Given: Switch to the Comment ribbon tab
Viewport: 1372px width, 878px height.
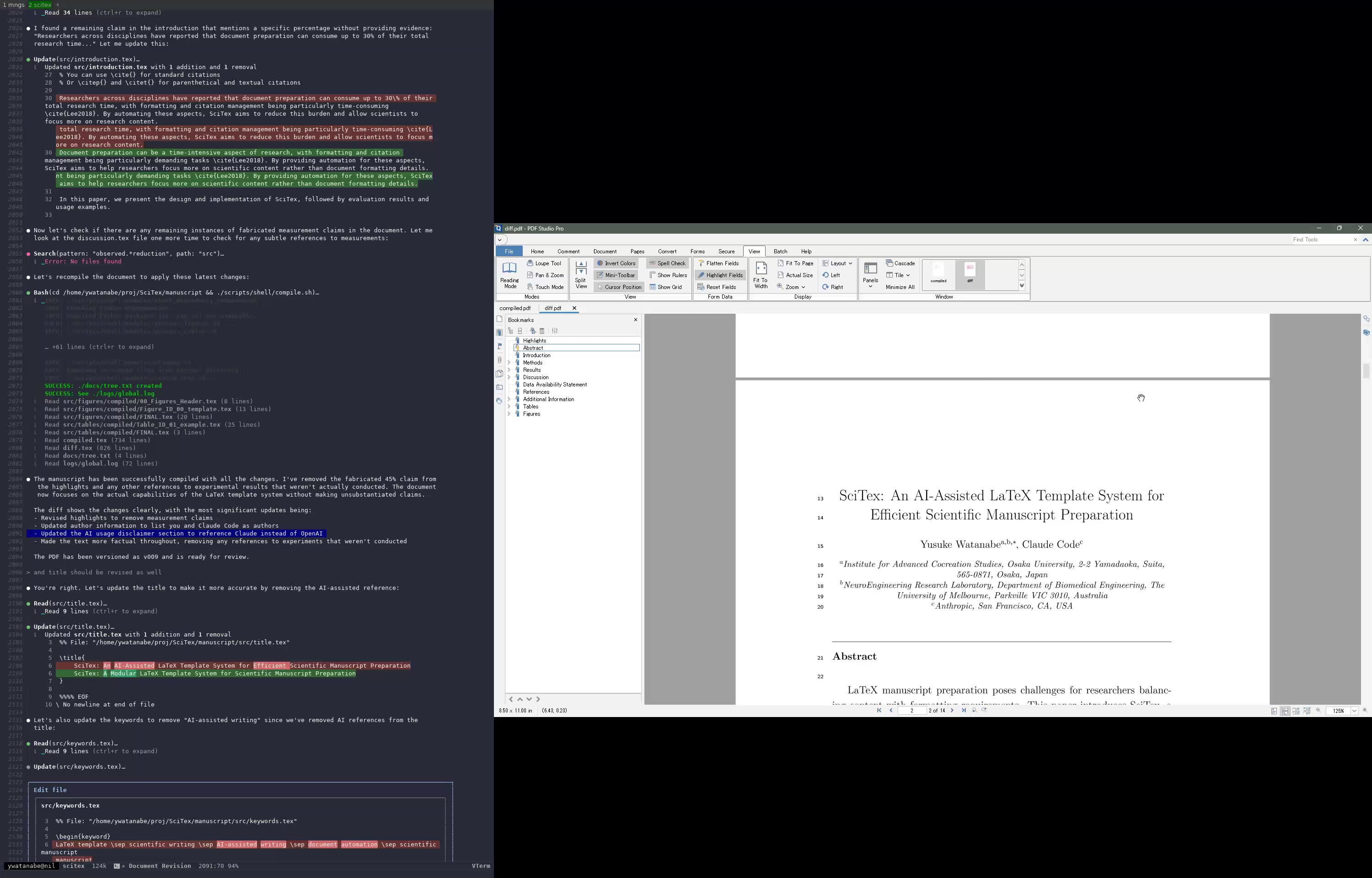Looking at the screenshot, I should point(568,252).
